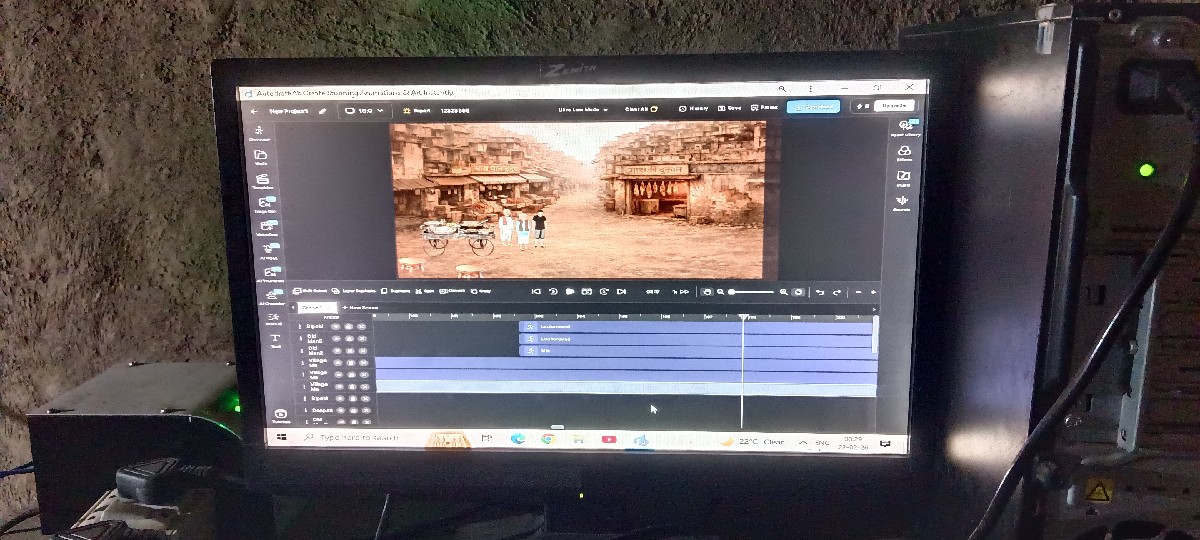Open the Media folder panel
Screen dimensions: 1200x540
(260, 157)
